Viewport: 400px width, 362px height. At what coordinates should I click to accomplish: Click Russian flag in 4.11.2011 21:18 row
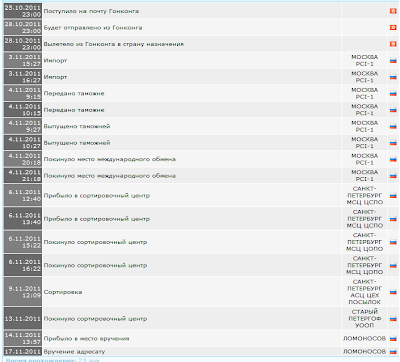tap(393, 176)
